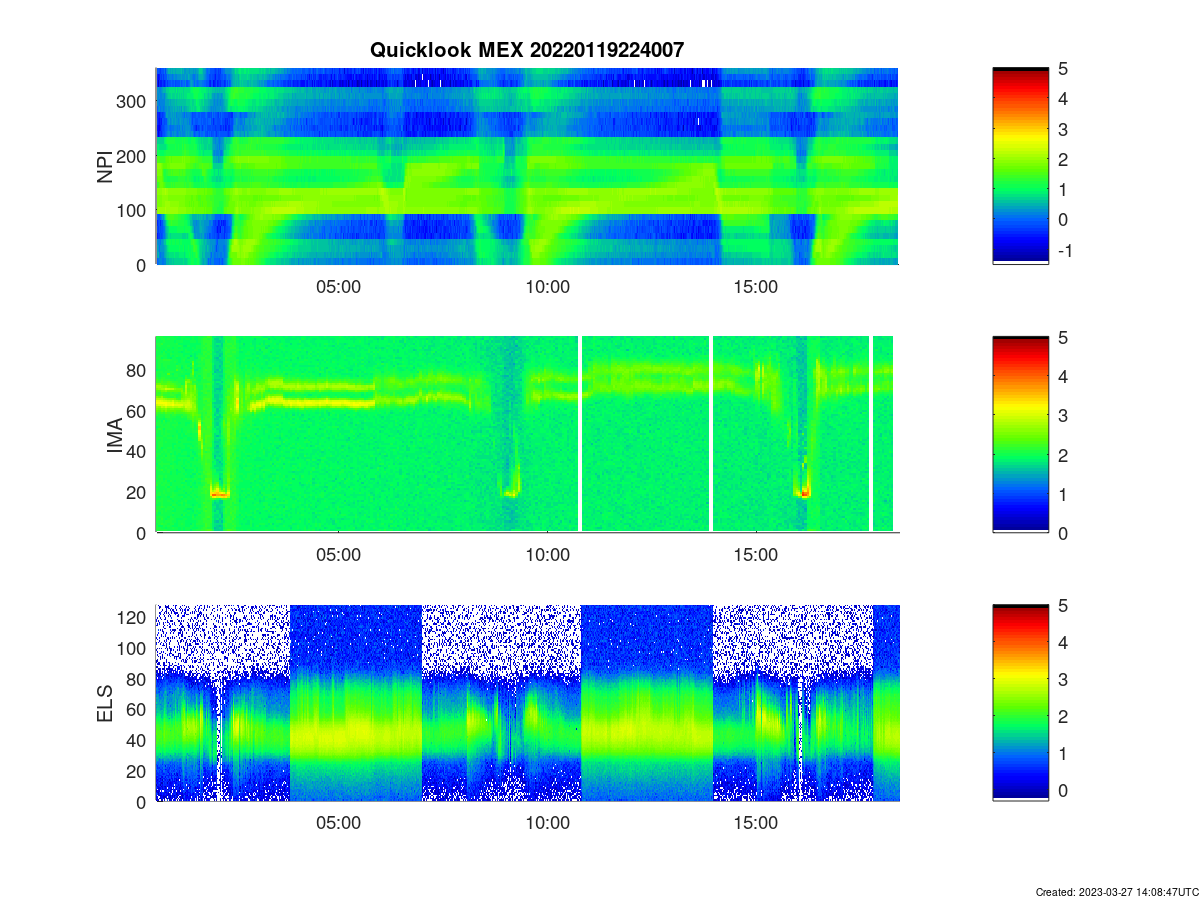Click the 0 label on ELS color bar

point(1064,790)
